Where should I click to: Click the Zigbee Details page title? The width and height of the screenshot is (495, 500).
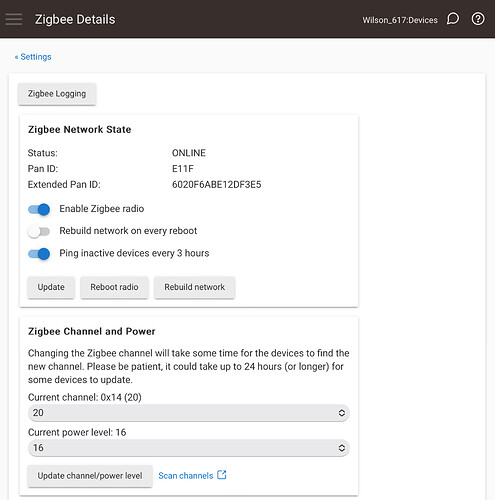tap(75, 19)
